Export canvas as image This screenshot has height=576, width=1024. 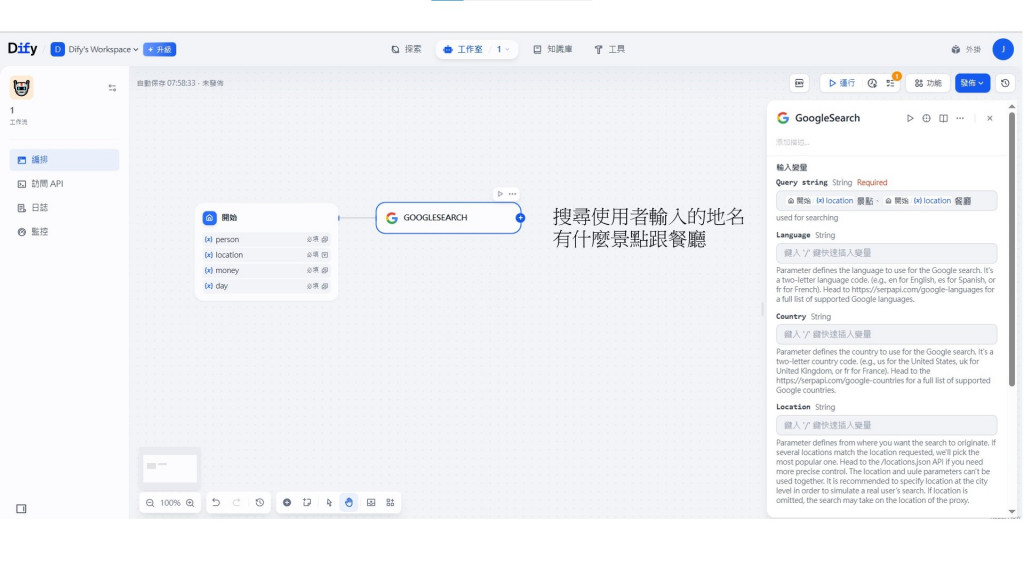pyautogui.click(x=371, y=502)
